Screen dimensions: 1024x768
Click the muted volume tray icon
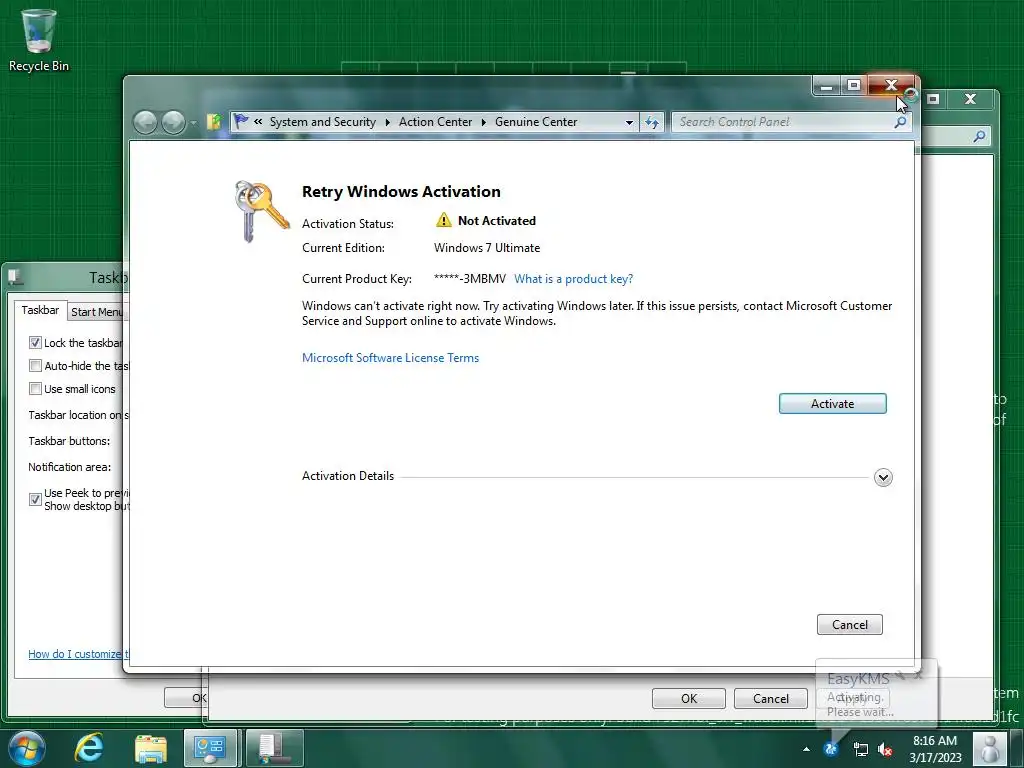click(886, 750)
